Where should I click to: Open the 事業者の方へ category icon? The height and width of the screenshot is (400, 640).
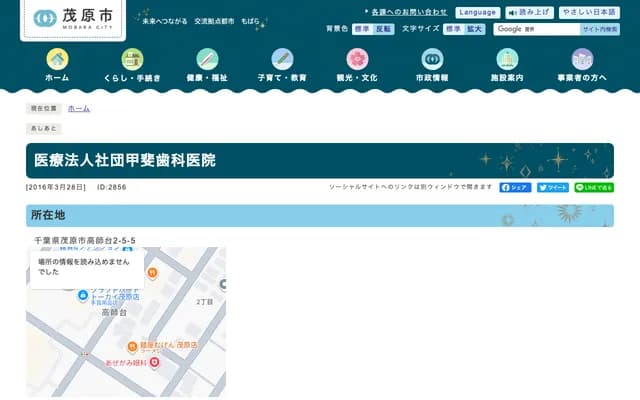pyautogui.click(x=582, y=59)
